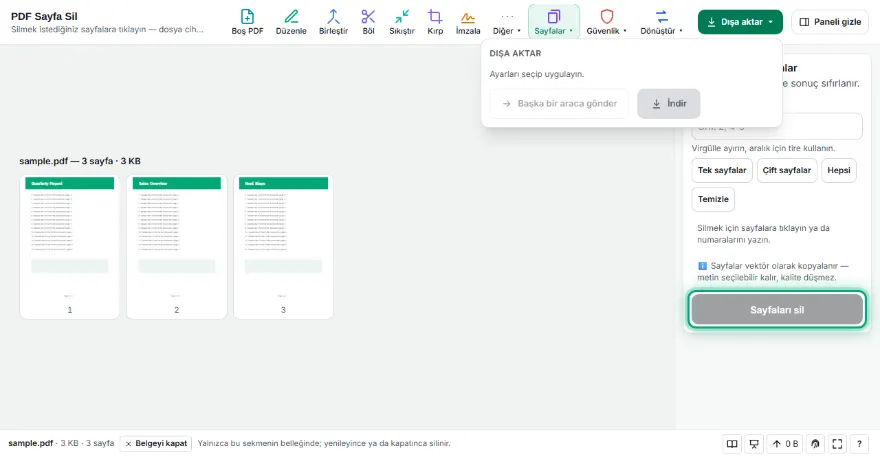
Task: Click the Paneli gizle button
Action: click(x=830, y=22)
